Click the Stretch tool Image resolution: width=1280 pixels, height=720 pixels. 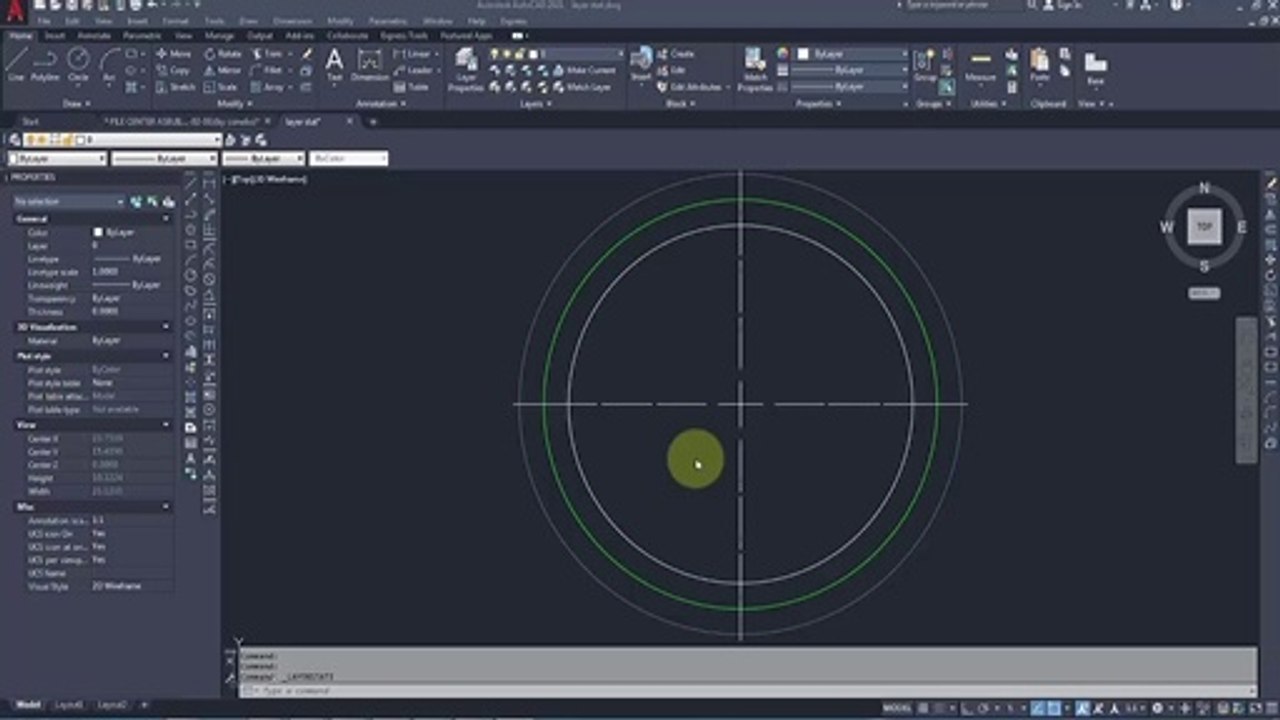176,87
